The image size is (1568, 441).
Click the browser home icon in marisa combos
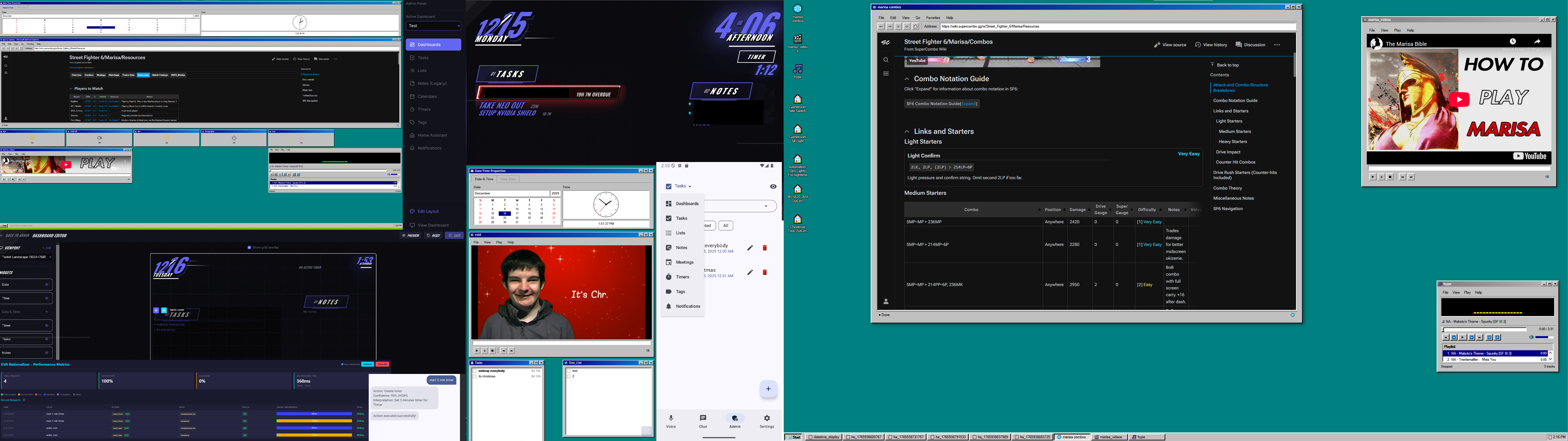click(915, 27)
